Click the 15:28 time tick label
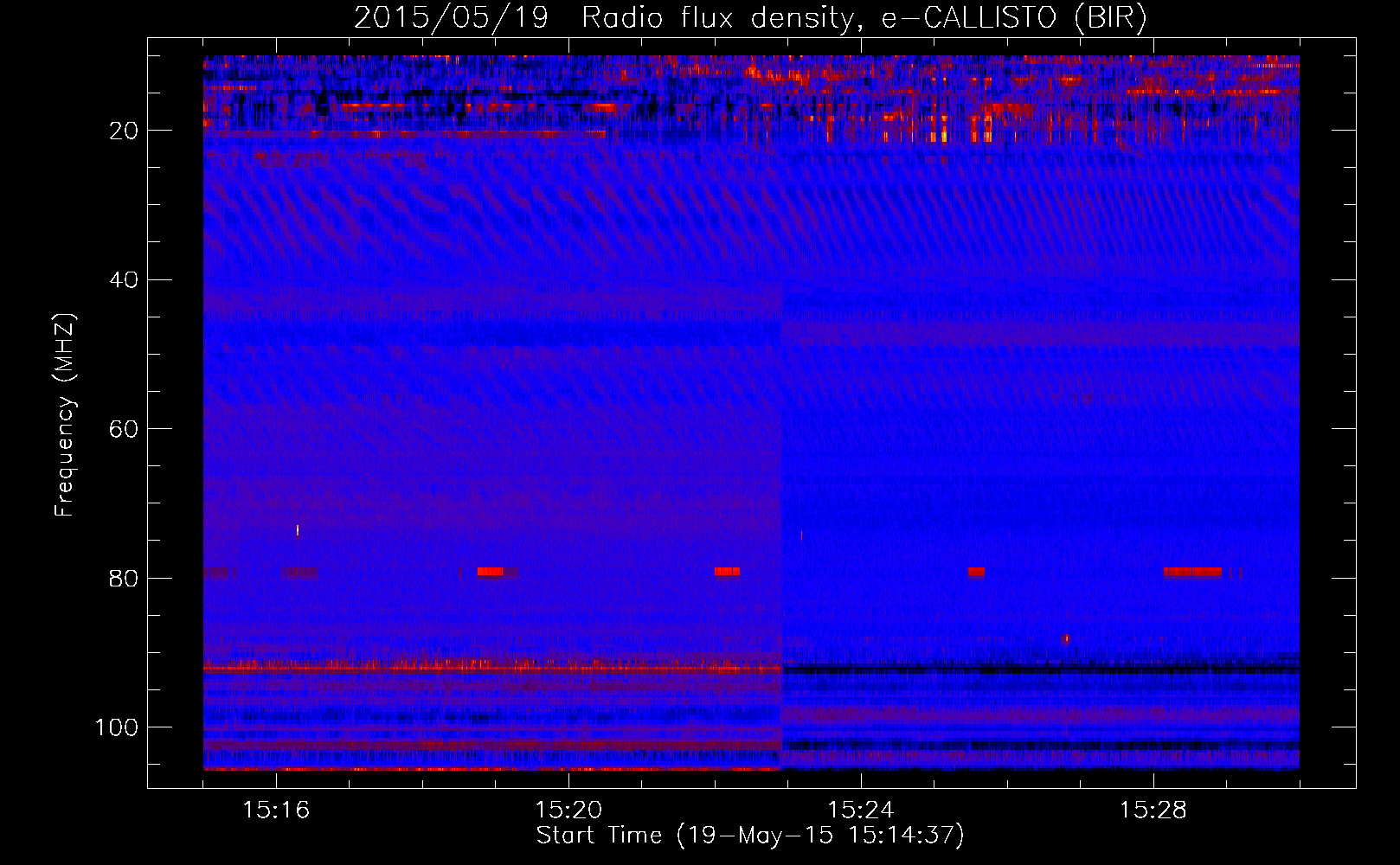The height and width of the screenshot is (865, 1400). tap(1153, 811)
